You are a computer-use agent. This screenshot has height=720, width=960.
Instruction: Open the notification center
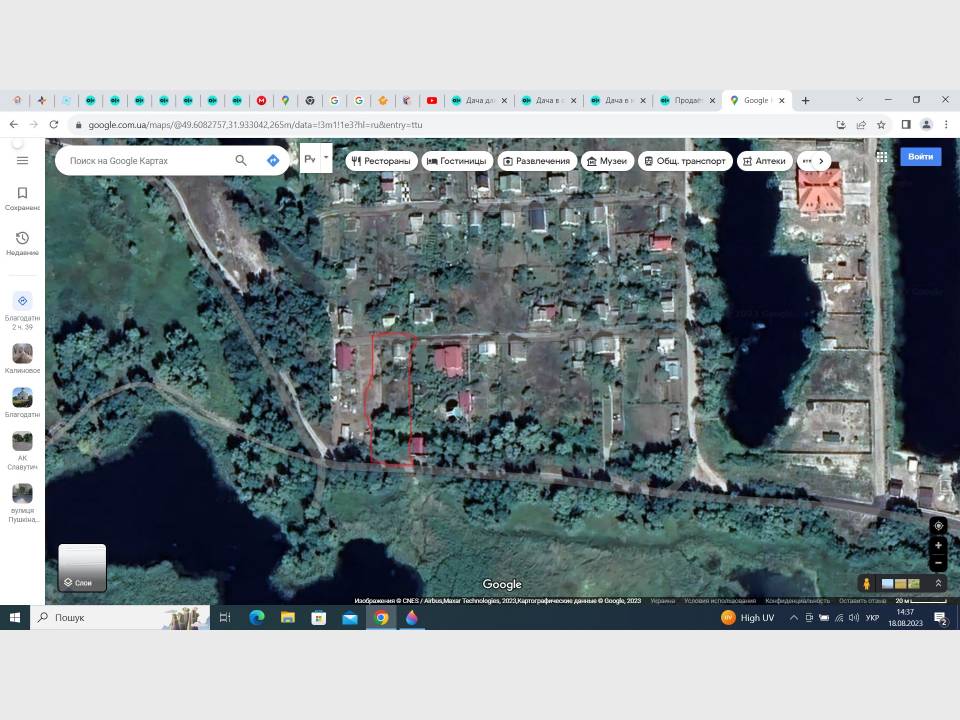click(940, 618)
